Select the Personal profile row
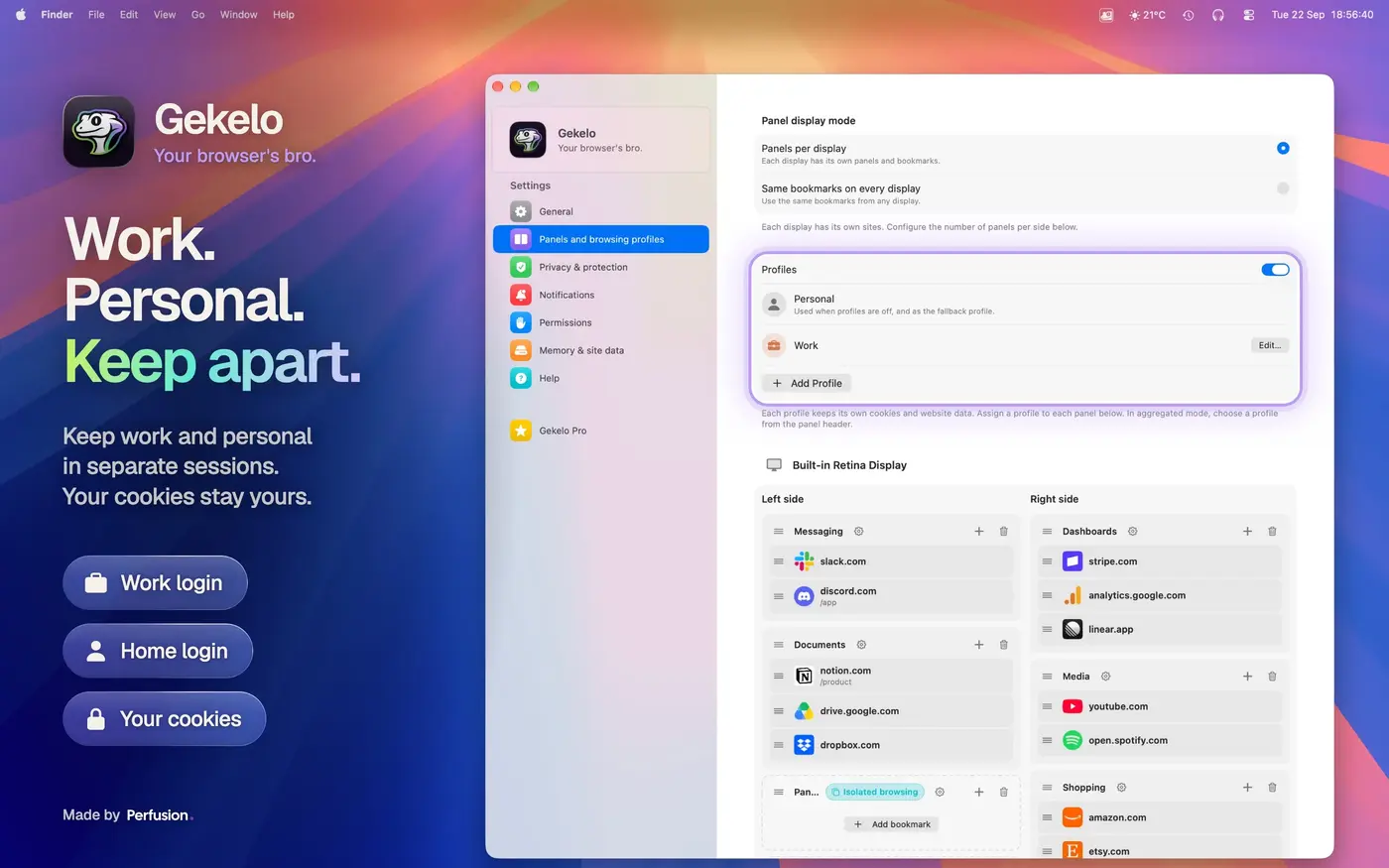 tap(1025, 304)
